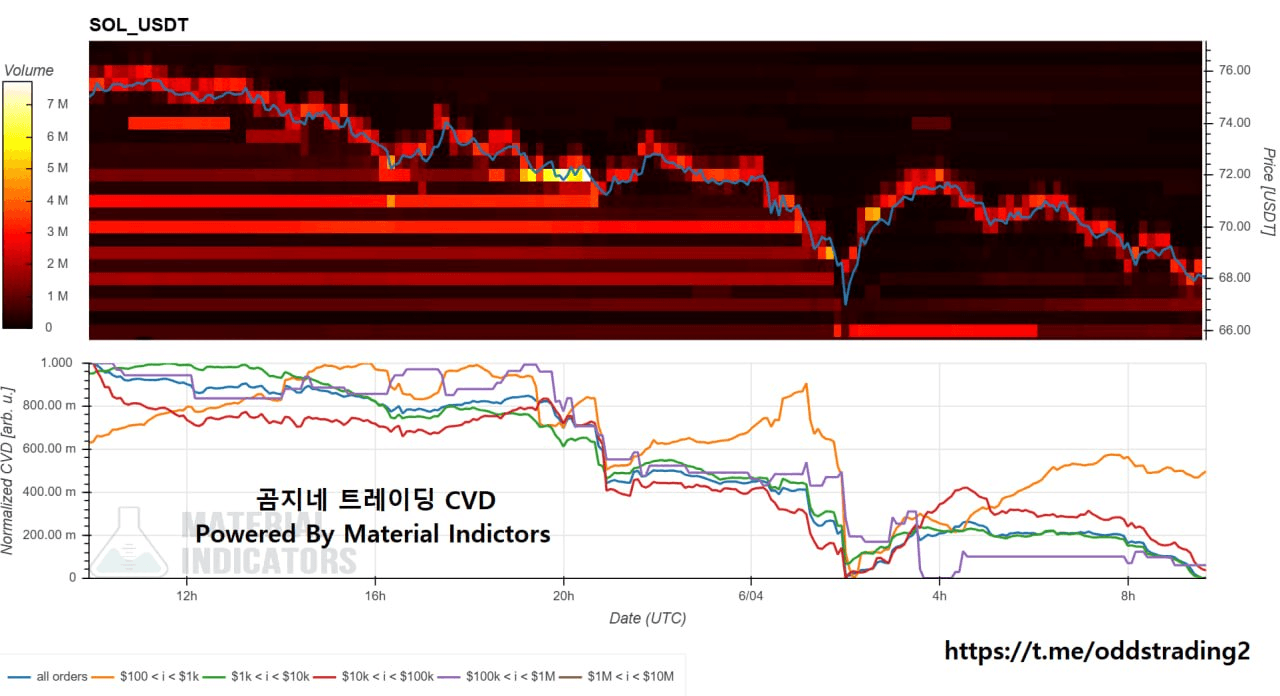
Task: Select the 5 M tick on the volume scale
Action: (57, 168)
